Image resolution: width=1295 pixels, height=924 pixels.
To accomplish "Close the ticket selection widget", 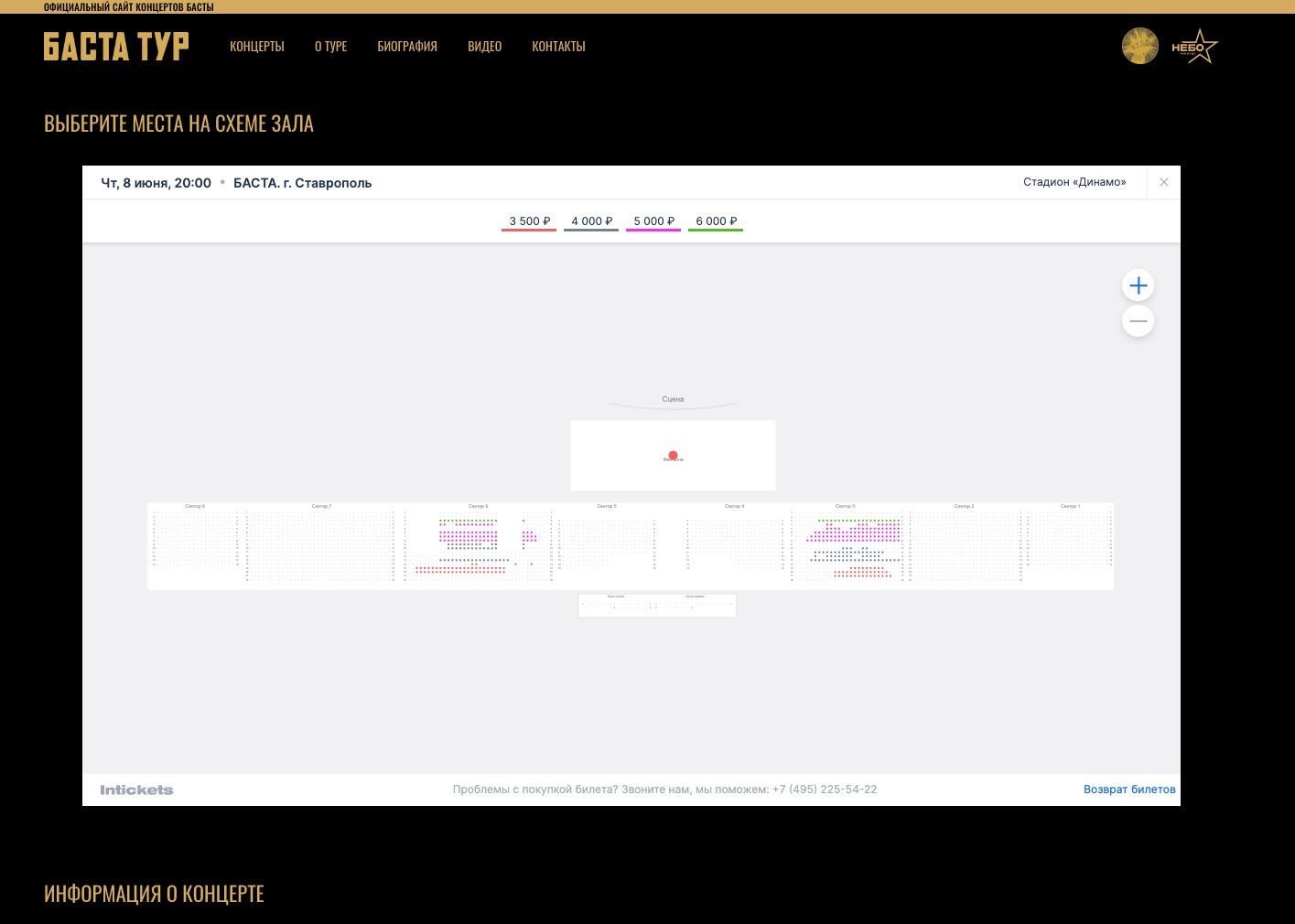I will point(1164,182).
